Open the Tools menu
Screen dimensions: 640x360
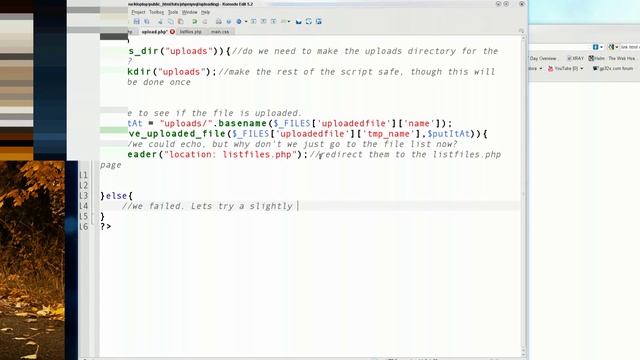point(173,12)
